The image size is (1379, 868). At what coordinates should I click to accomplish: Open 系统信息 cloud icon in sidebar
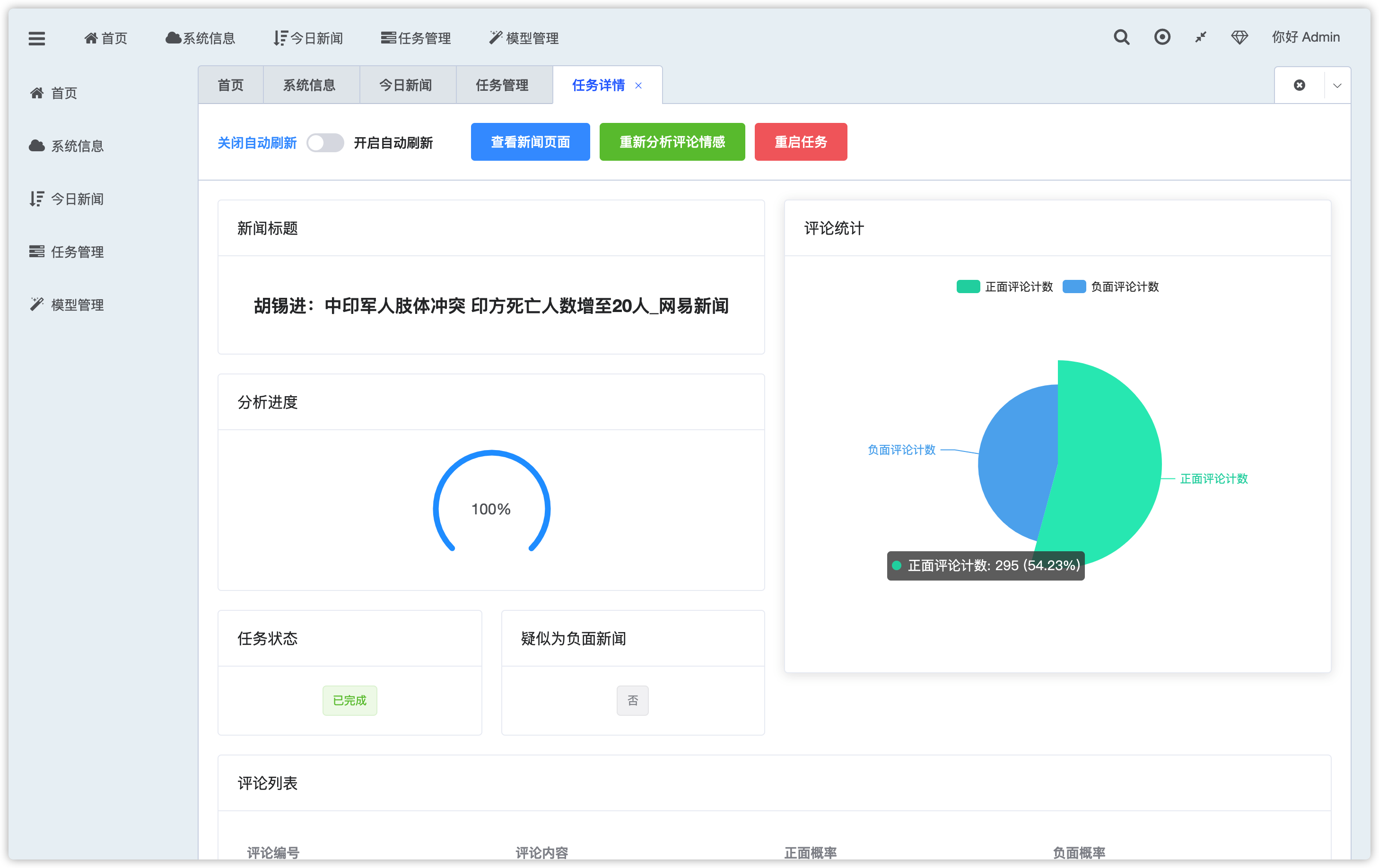tap(37, 146)
